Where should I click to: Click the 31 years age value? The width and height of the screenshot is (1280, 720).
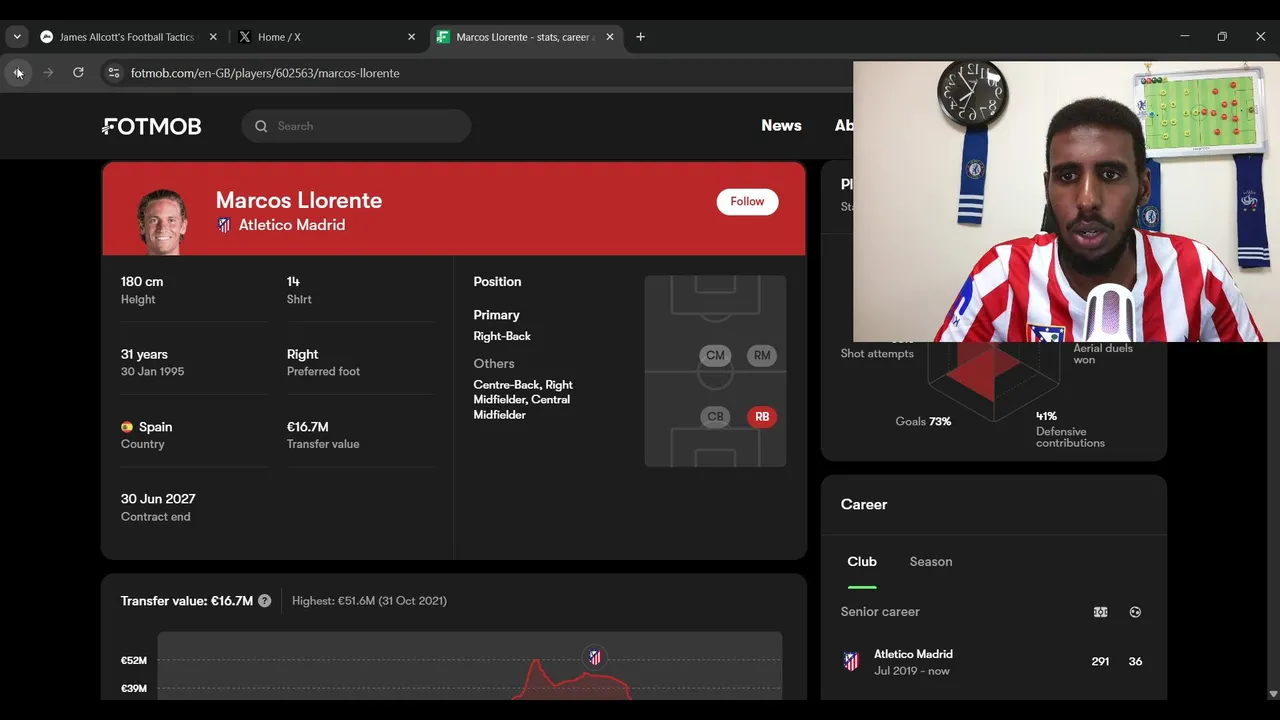pyautogui.click(x=144, y=354)
